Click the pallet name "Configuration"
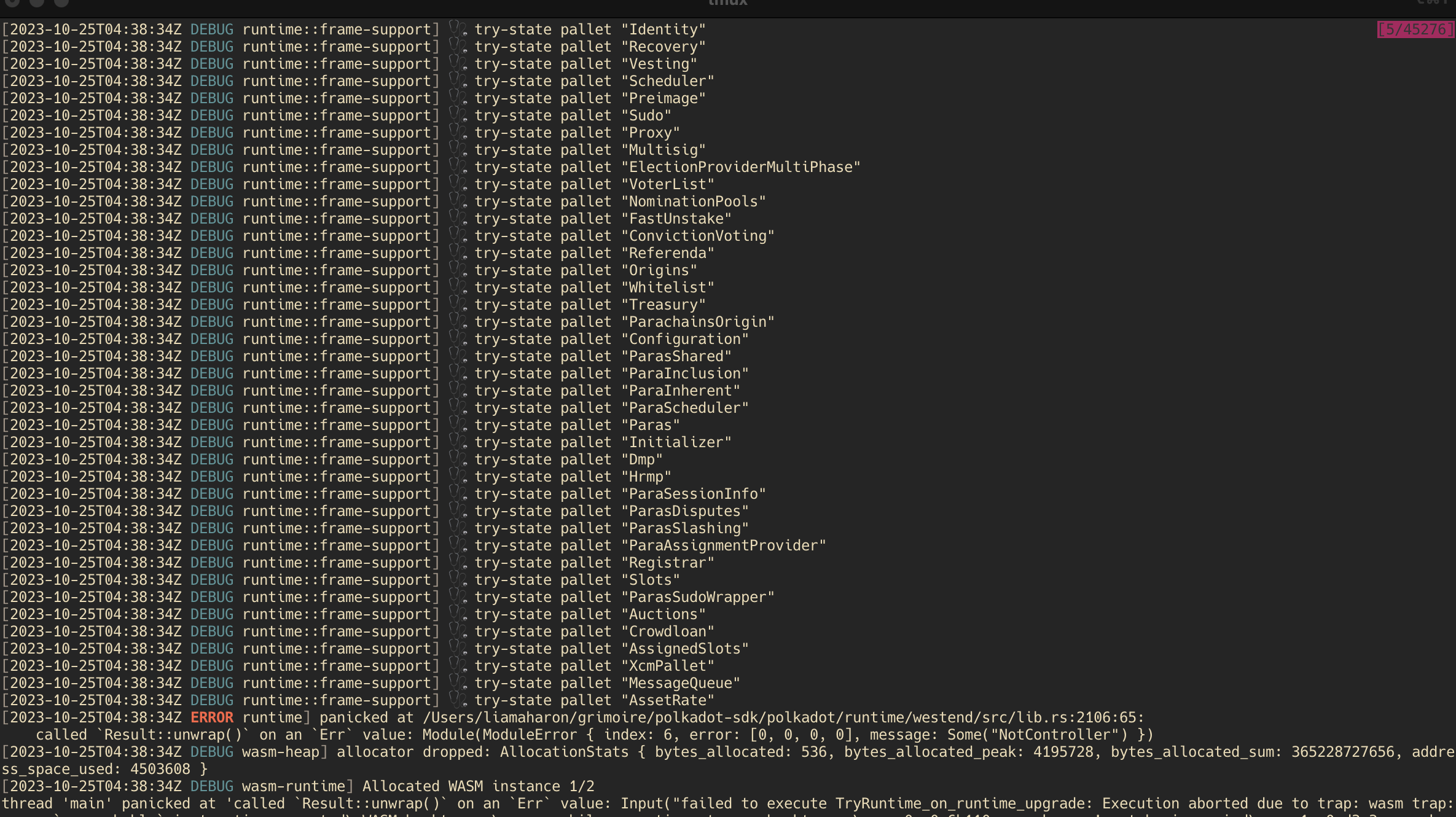 point(685,339)
